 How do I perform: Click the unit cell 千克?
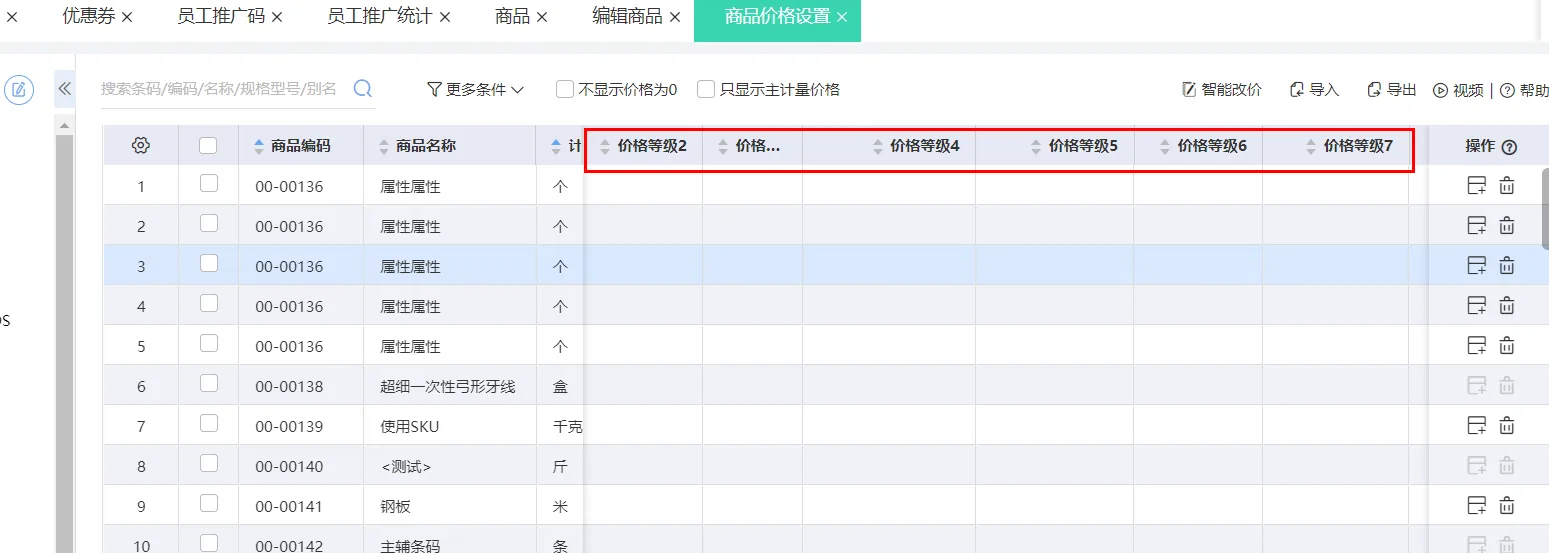click(x=567, y=426)
